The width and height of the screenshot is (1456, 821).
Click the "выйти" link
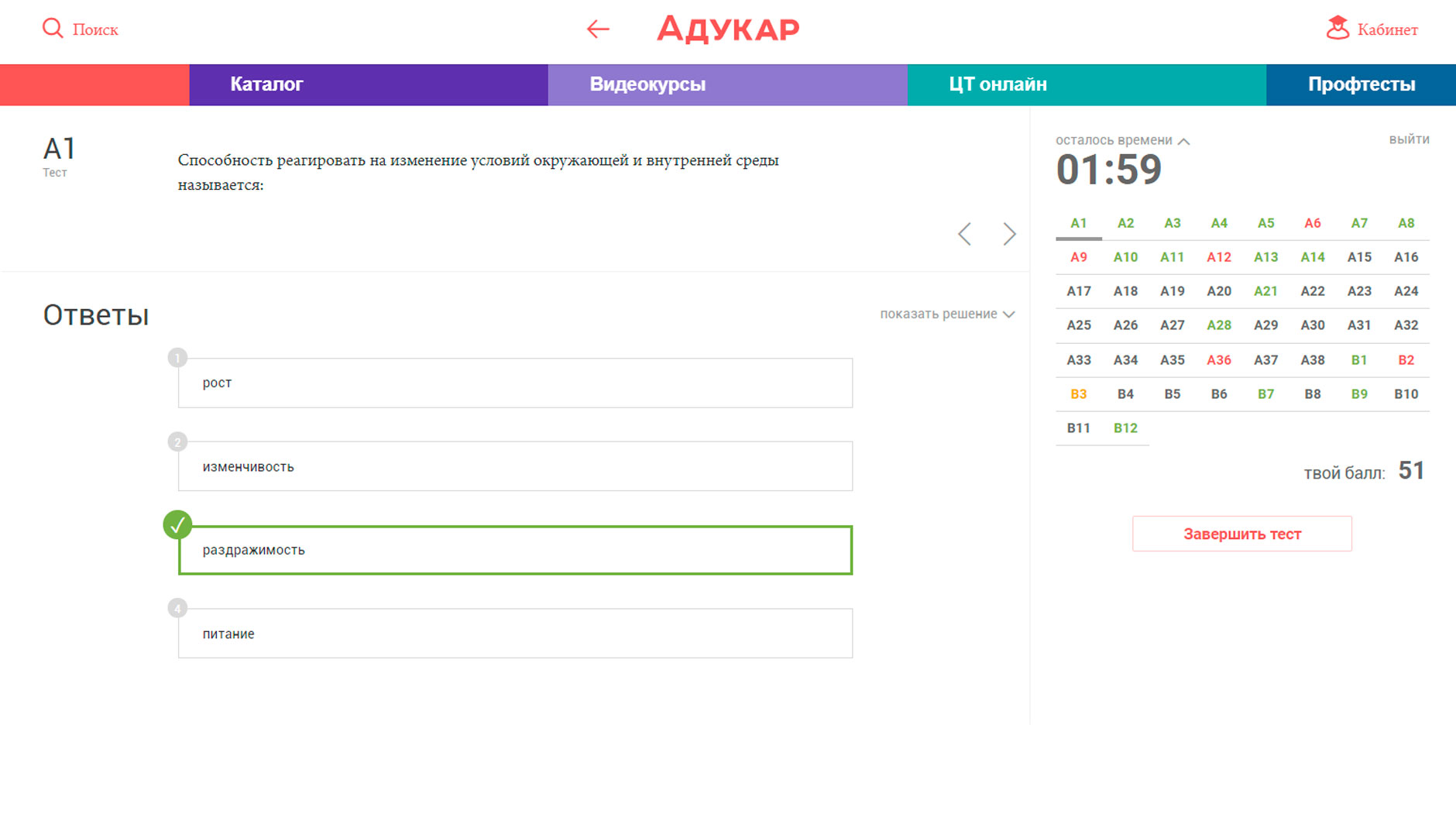point(1409,139)
